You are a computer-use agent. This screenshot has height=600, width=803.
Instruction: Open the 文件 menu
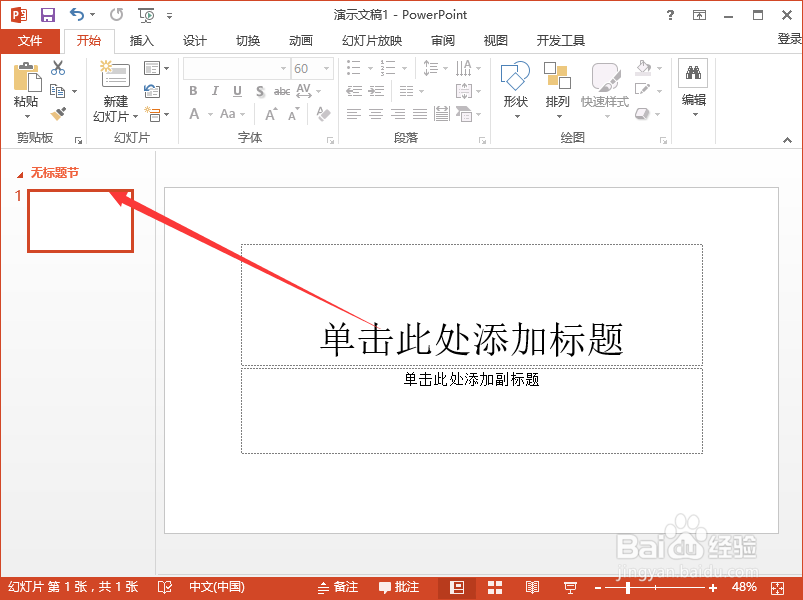coord(31,41)
